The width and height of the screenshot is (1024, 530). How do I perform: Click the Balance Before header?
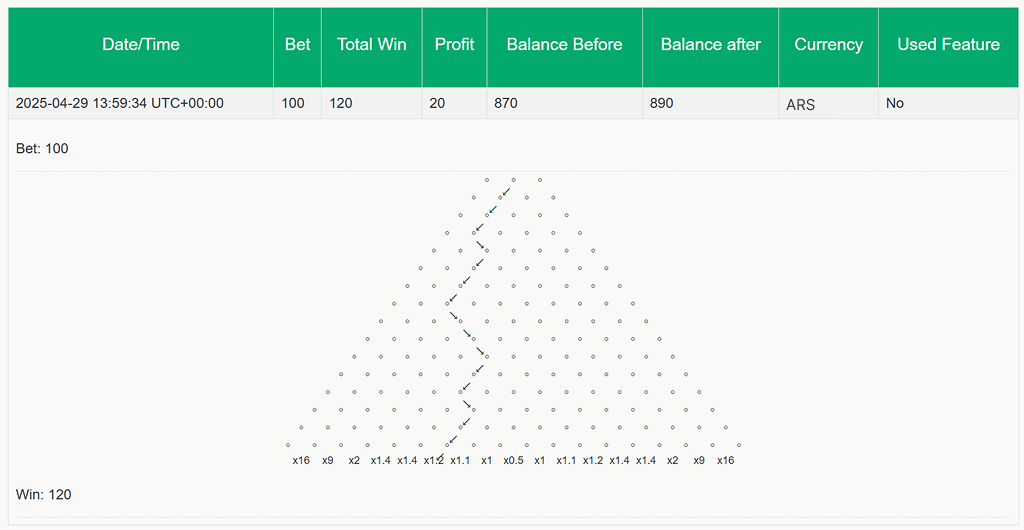click(x=564, y=45)
